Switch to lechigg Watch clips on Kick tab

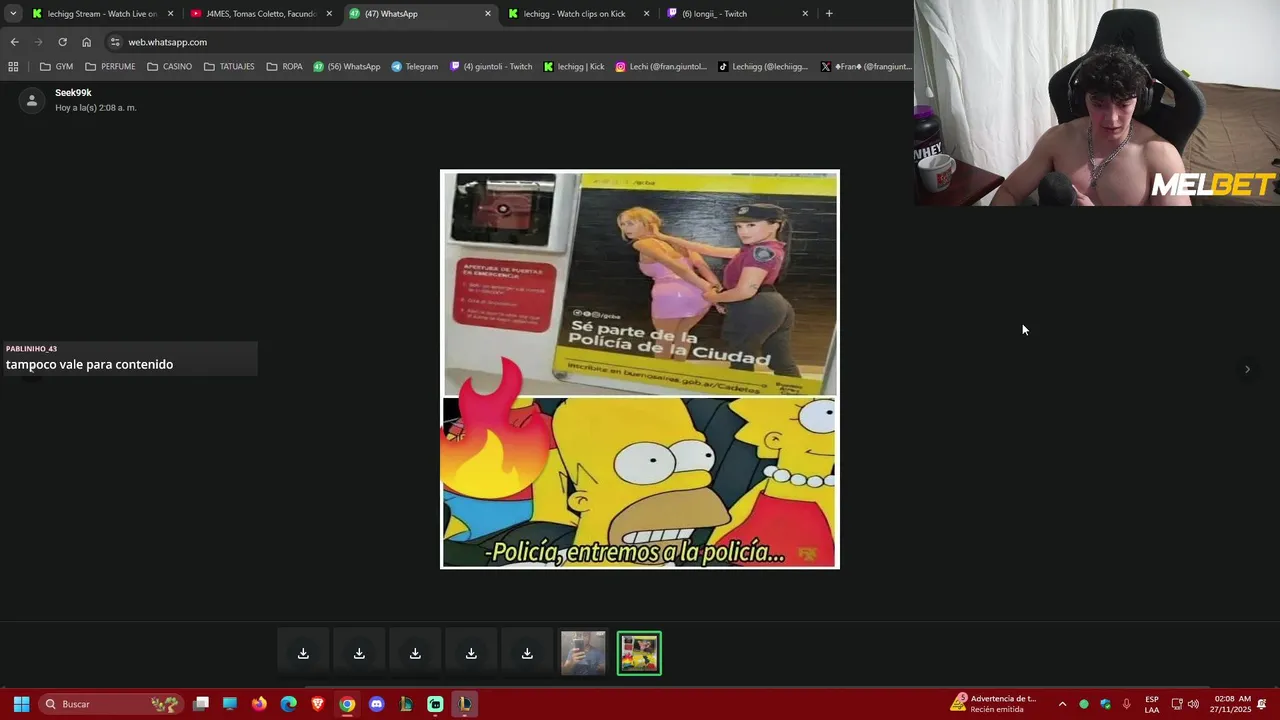pos(577,13)
